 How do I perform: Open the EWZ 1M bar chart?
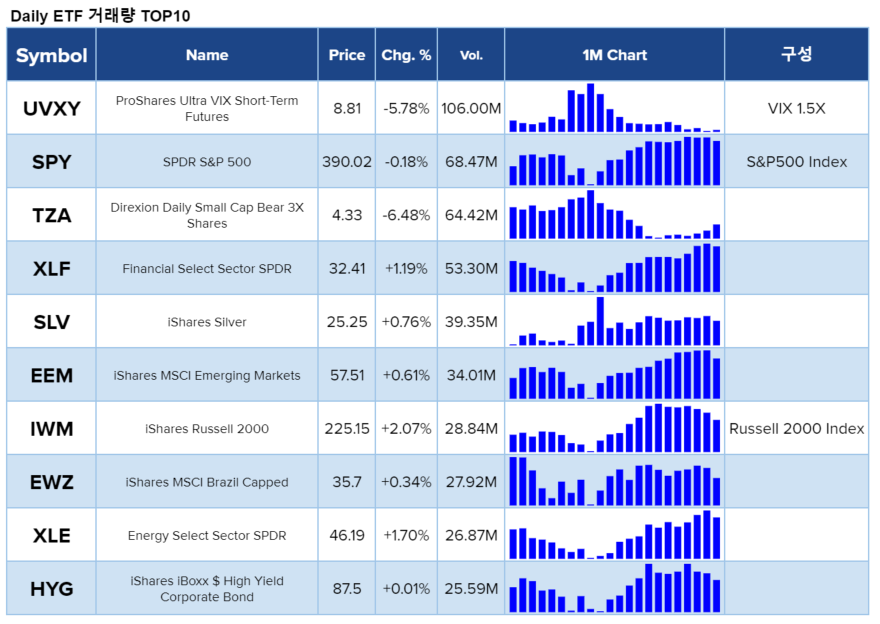pos(615,481)
